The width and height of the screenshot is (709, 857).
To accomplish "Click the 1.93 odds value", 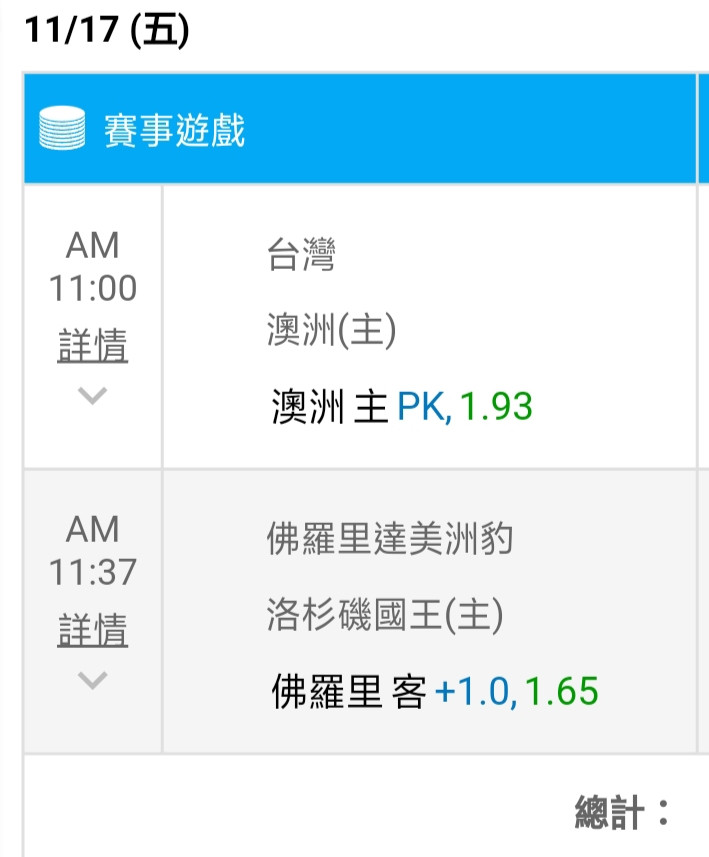I will point(496,407).
